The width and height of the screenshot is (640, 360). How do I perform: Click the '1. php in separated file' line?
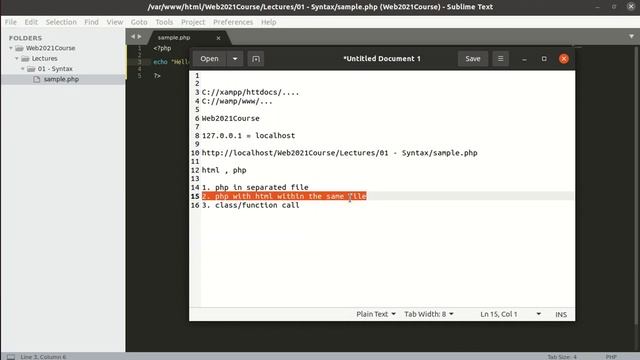click(255, 187)
